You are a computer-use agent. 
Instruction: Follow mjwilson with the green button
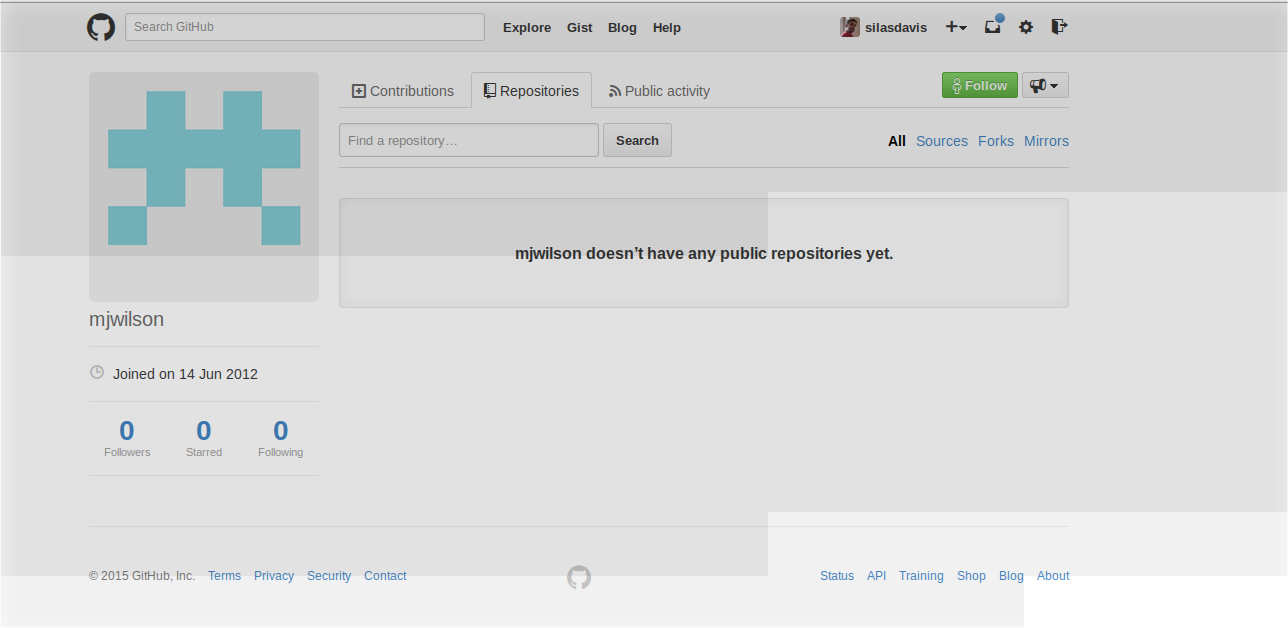980,86
